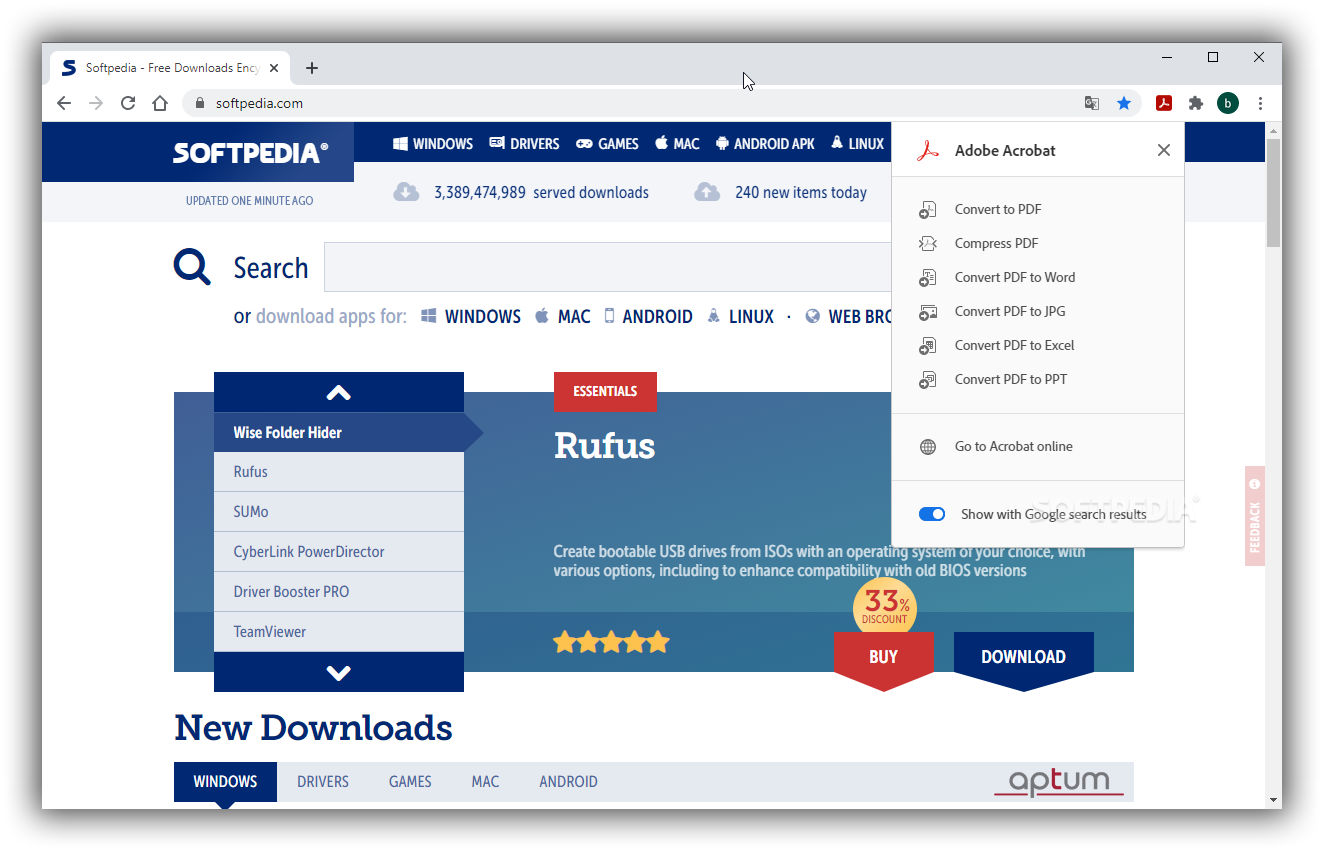Click the Adobe Acrobat logo in popup header
Image resolution: width=1324 pixels, height=851 pixels.
point(929,151)
